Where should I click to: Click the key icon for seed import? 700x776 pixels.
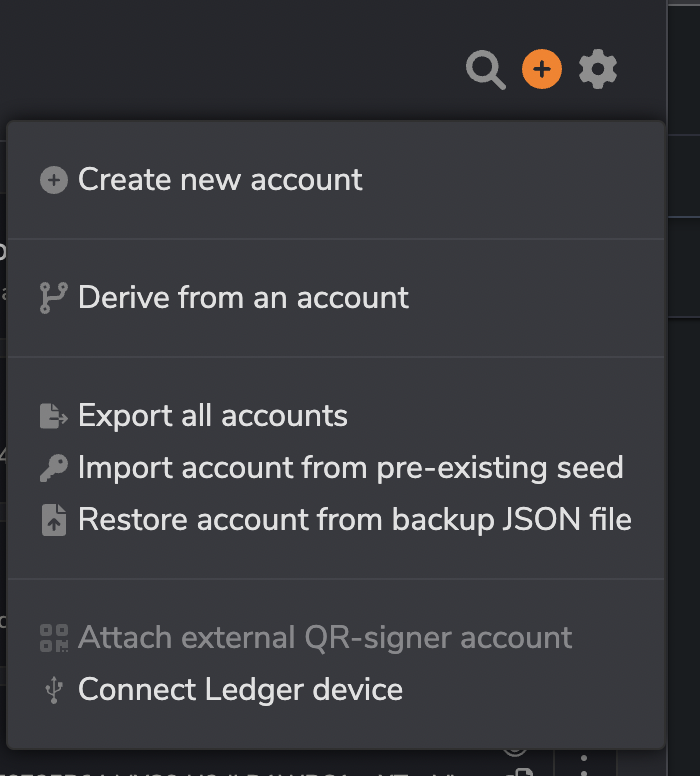54,468
